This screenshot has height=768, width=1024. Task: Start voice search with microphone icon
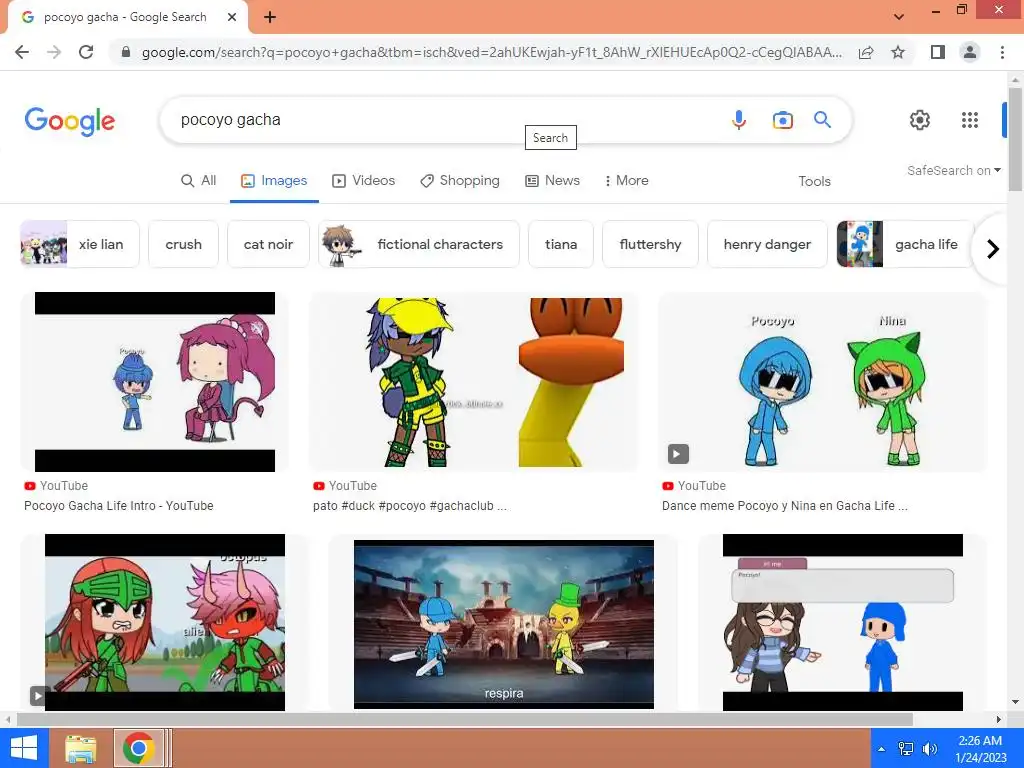coord(739,120)
